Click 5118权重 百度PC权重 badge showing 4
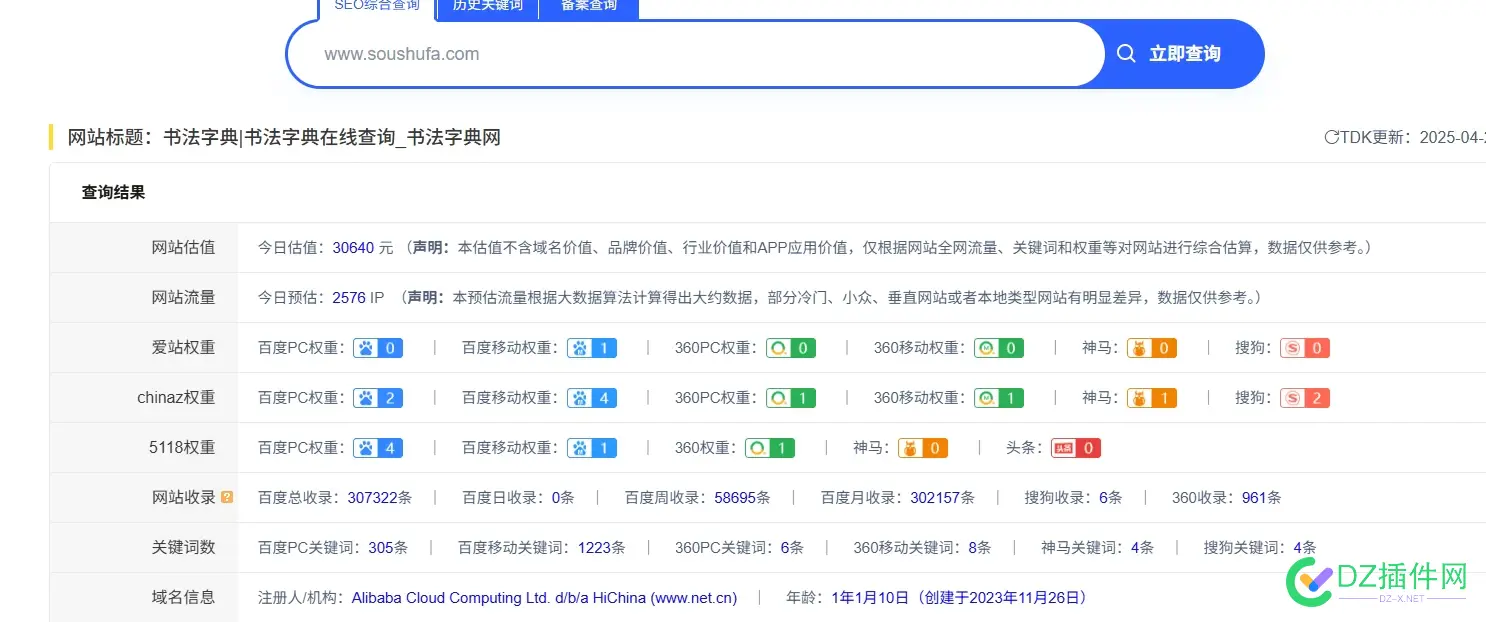This screenshot has height=622, width=1486. click(x=378, y=448)
